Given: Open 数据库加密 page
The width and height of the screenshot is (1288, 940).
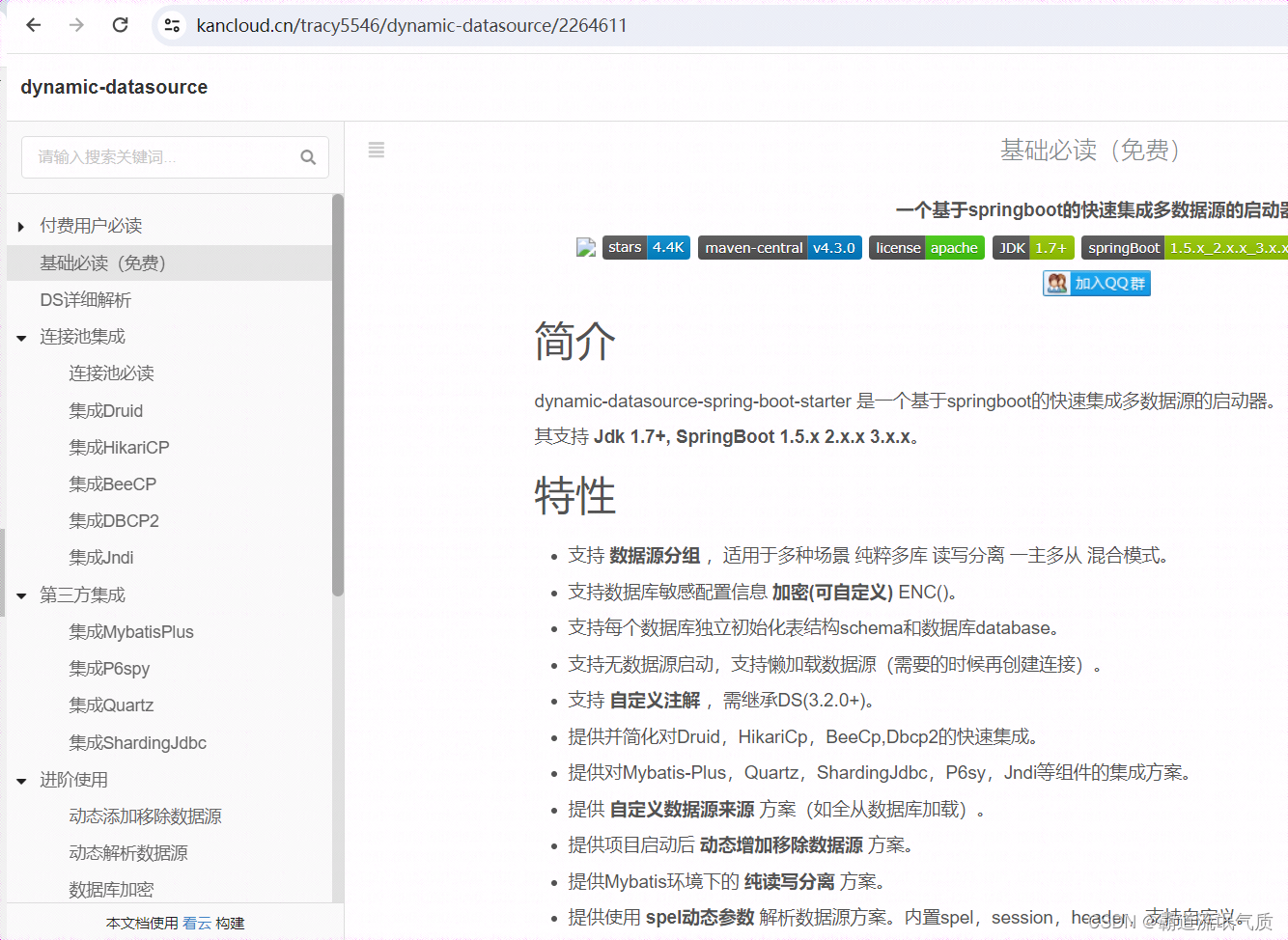Looking at the screenshot, I should [x=111, y=890].
